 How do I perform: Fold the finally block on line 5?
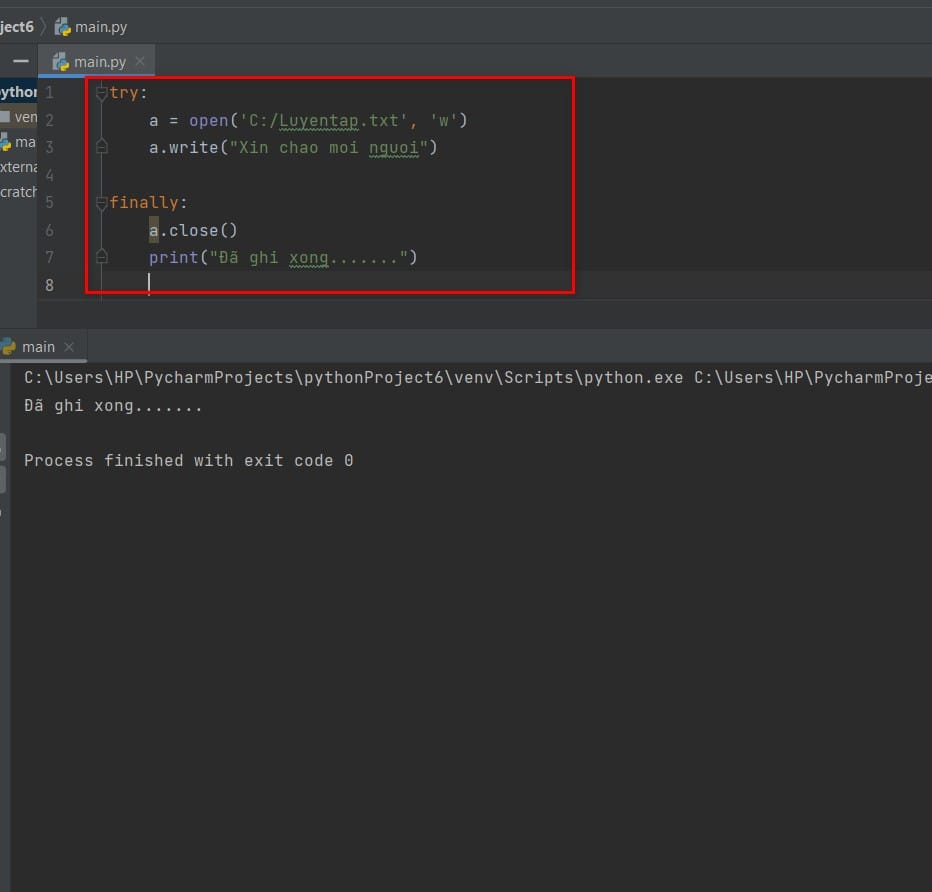pos(102,203)
